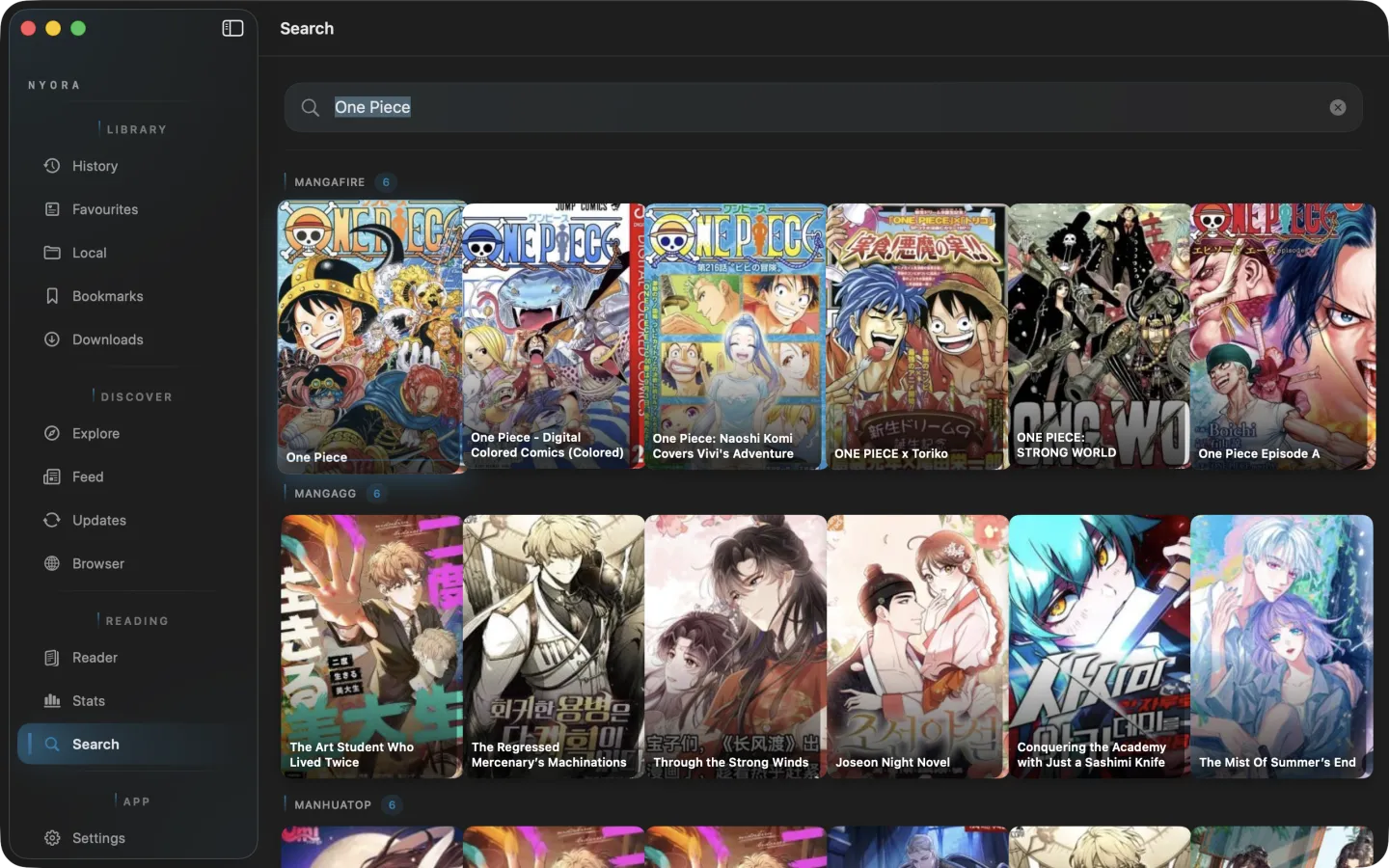Click the Explore compass icon

click(52, 433)
